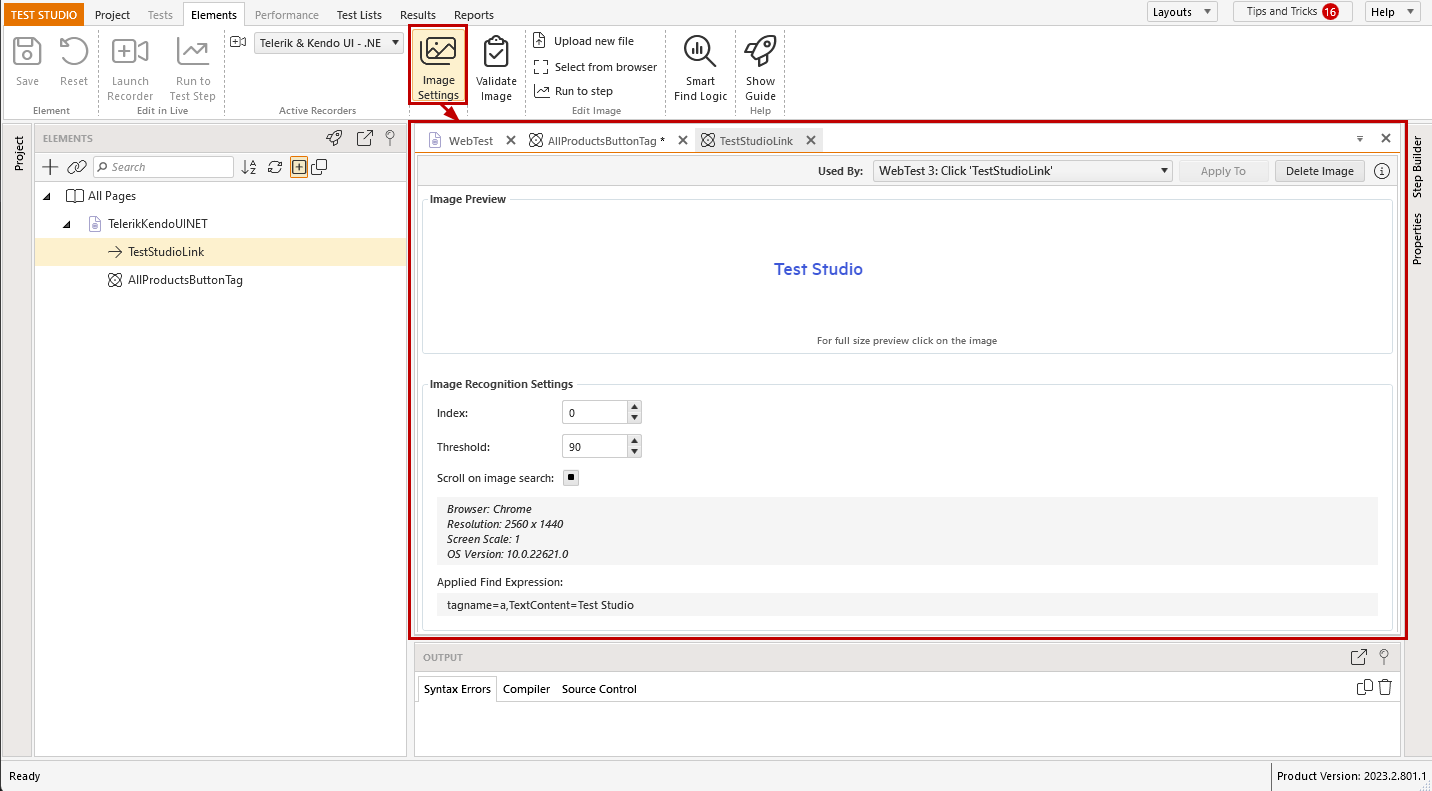
Task: Collapse the All Pages tree node
Action: (x=47, y=196)
